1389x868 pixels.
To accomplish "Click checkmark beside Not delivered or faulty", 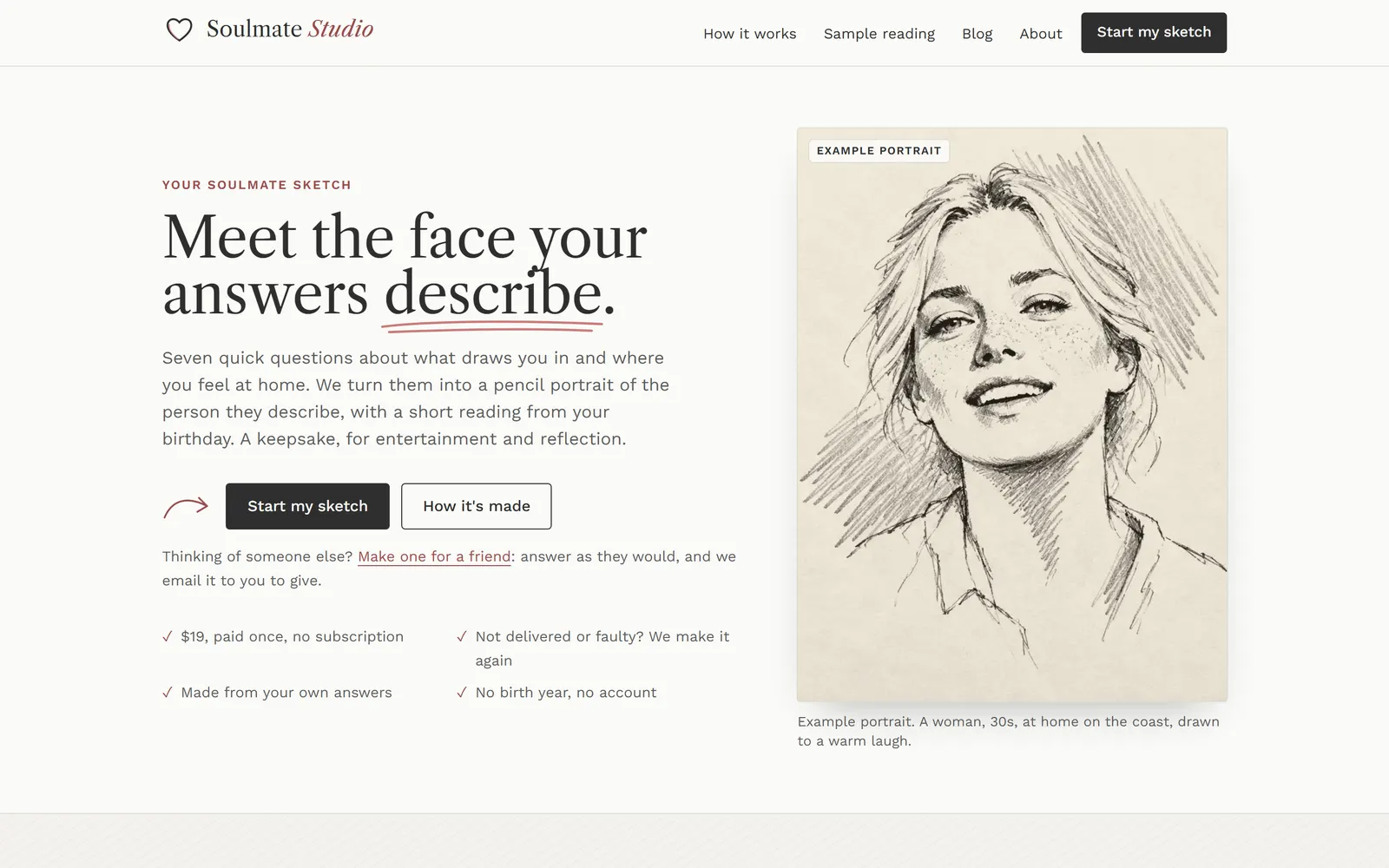I will coord(462,636).
